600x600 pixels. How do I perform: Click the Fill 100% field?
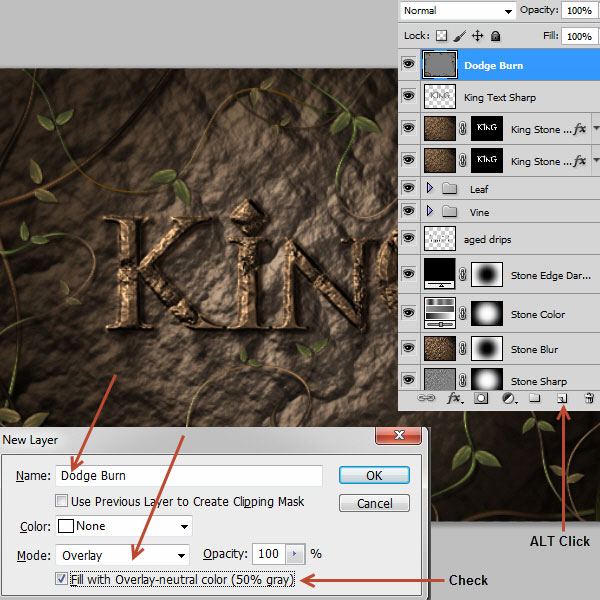pos(580,36)
